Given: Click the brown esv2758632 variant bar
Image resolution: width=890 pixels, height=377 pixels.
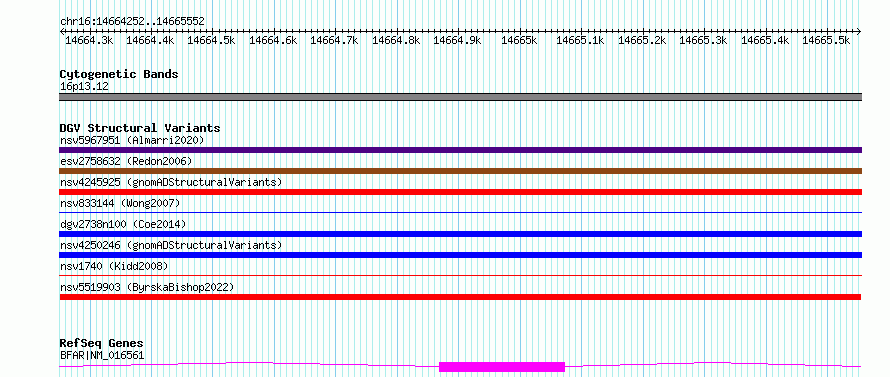Looking at the screenshot, I should 460,171.
